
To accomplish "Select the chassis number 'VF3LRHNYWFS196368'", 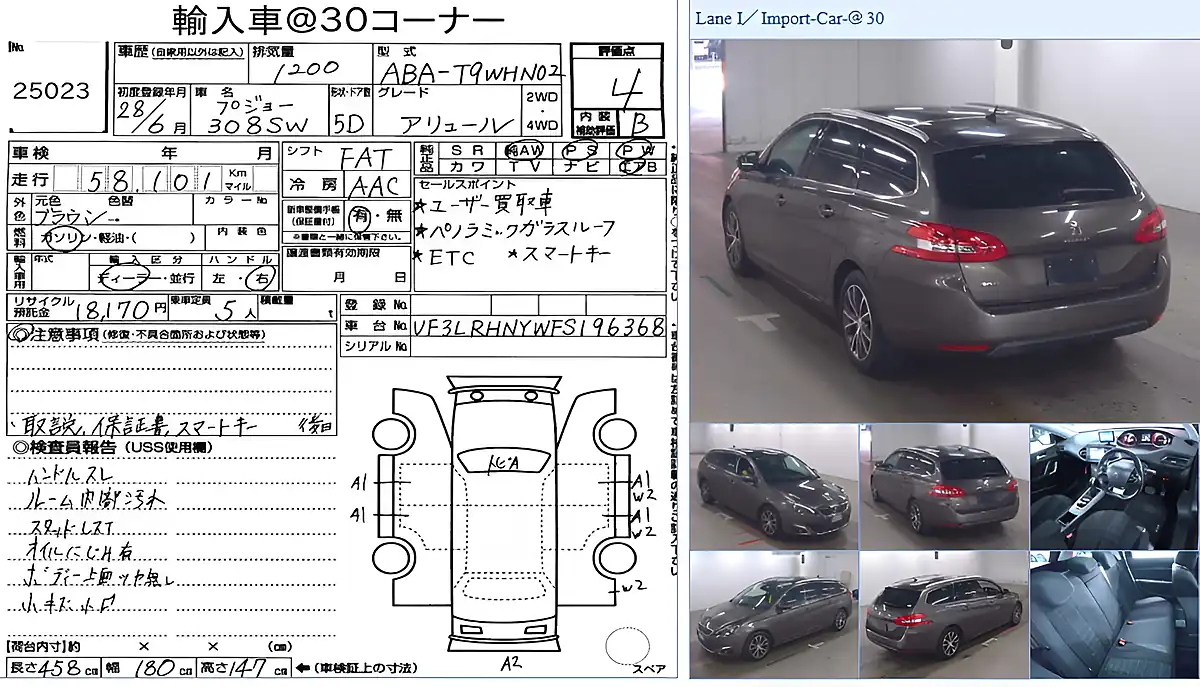I will 541,327.
